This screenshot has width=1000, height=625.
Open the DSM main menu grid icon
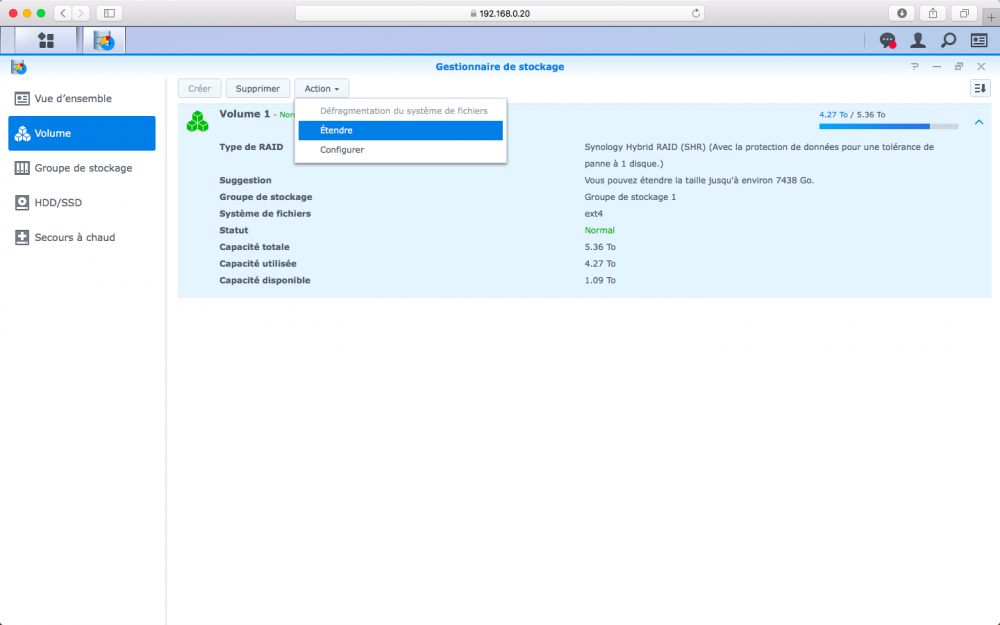pos(45,40)
